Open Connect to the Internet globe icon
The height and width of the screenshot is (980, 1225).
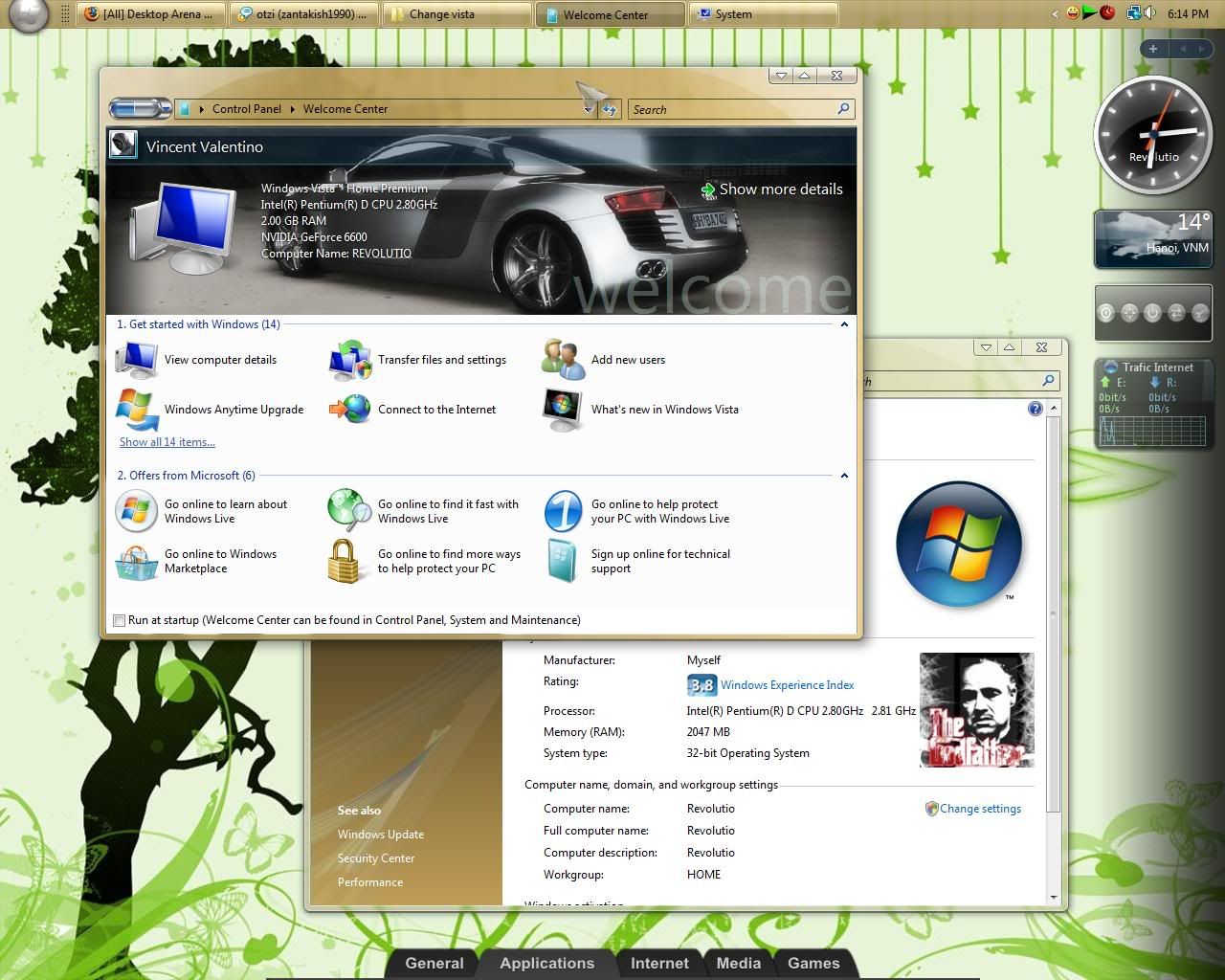(349, 410)
